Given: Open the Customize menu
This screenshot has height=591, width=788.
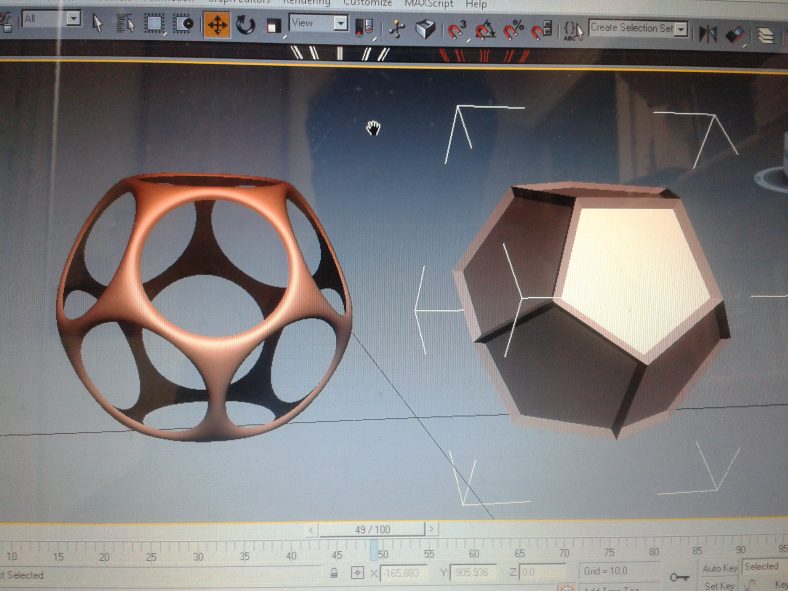Looking at the screenshot, I should click(x=367, y=4).
